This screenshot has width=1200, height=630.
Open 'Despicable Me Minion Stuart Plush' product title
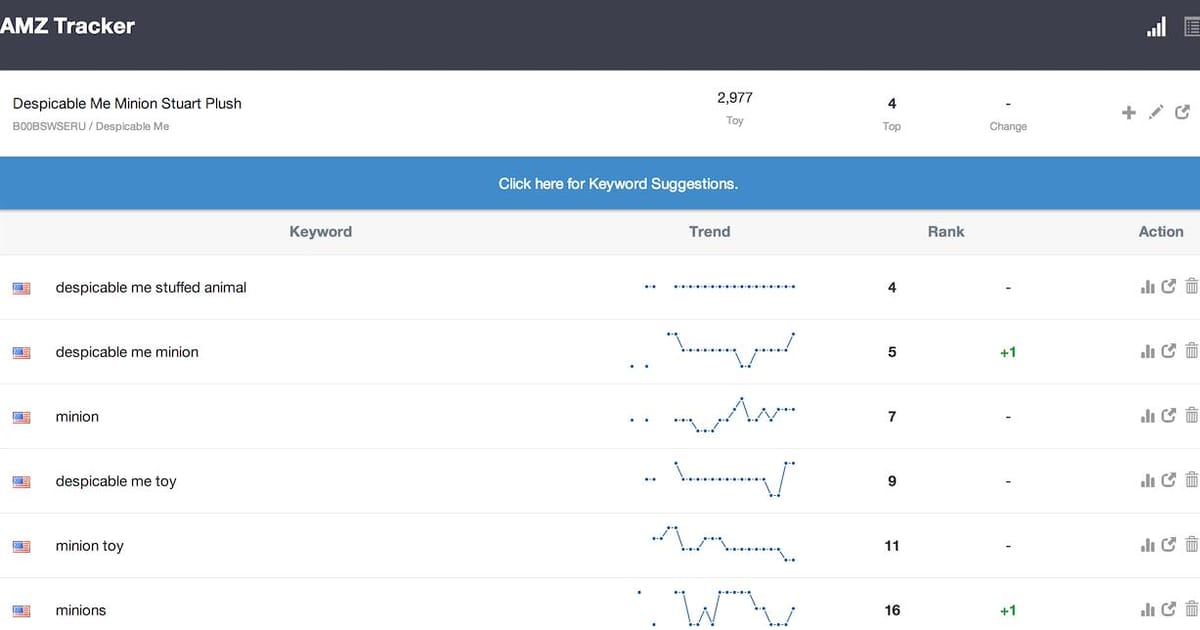[127, 103]
